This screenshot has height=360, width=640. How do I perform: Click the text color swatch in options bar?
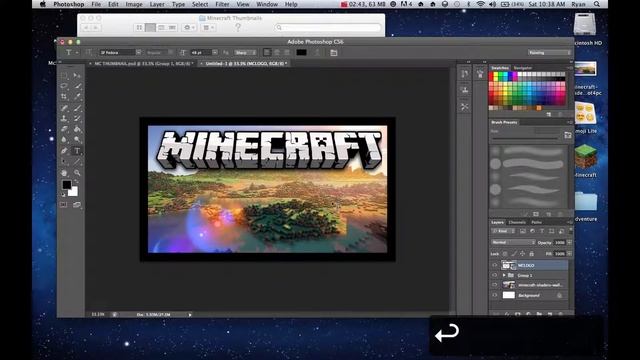click(301, 53)
